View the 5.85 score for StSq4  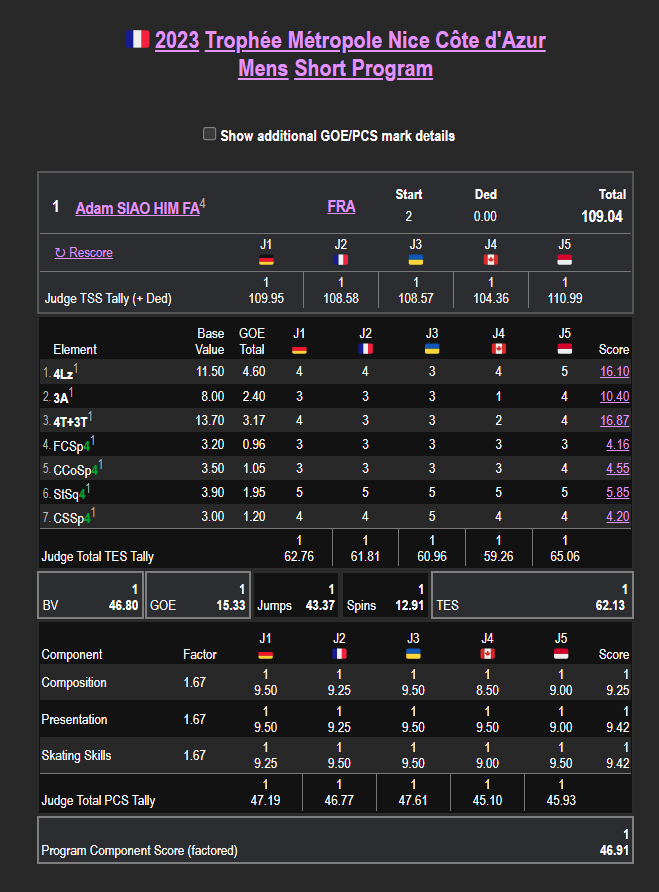click(x=617, y=493)
